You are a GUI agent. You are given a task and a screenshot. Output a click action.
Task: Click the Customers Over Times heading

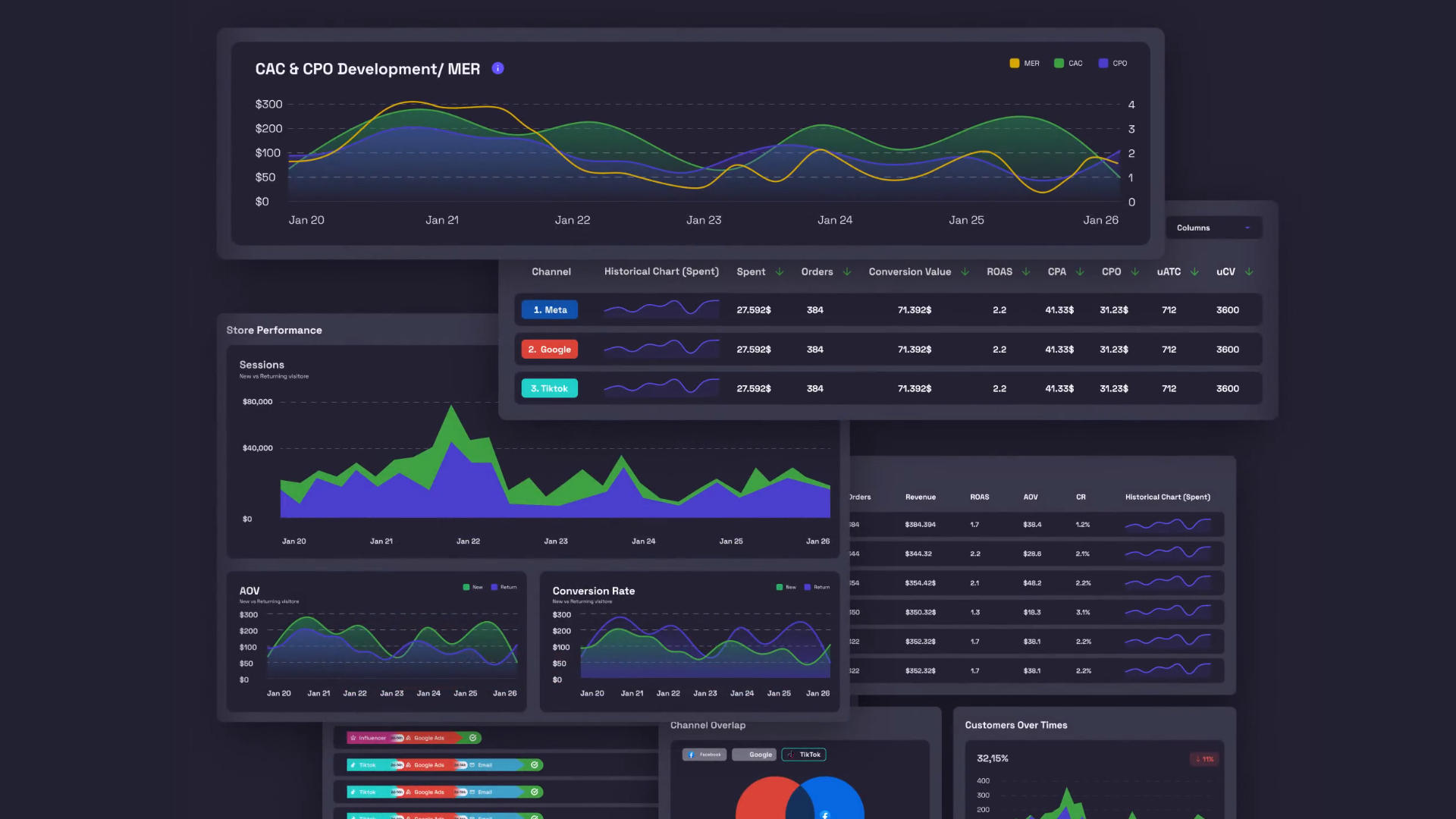tap(1016, 725)
